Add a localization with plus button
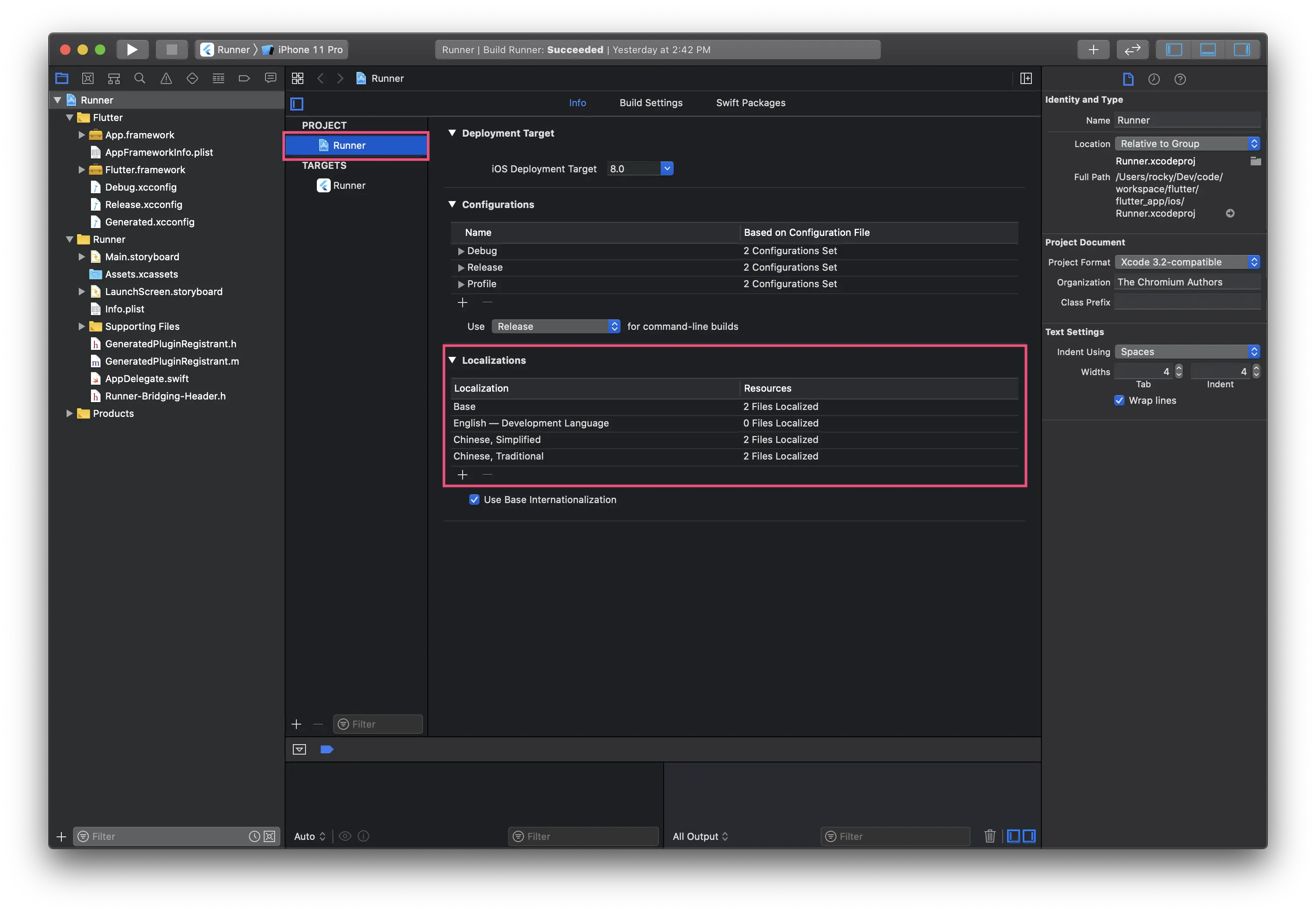Image resolution: width=1316 pixels, height=913 pixels. 463,474
